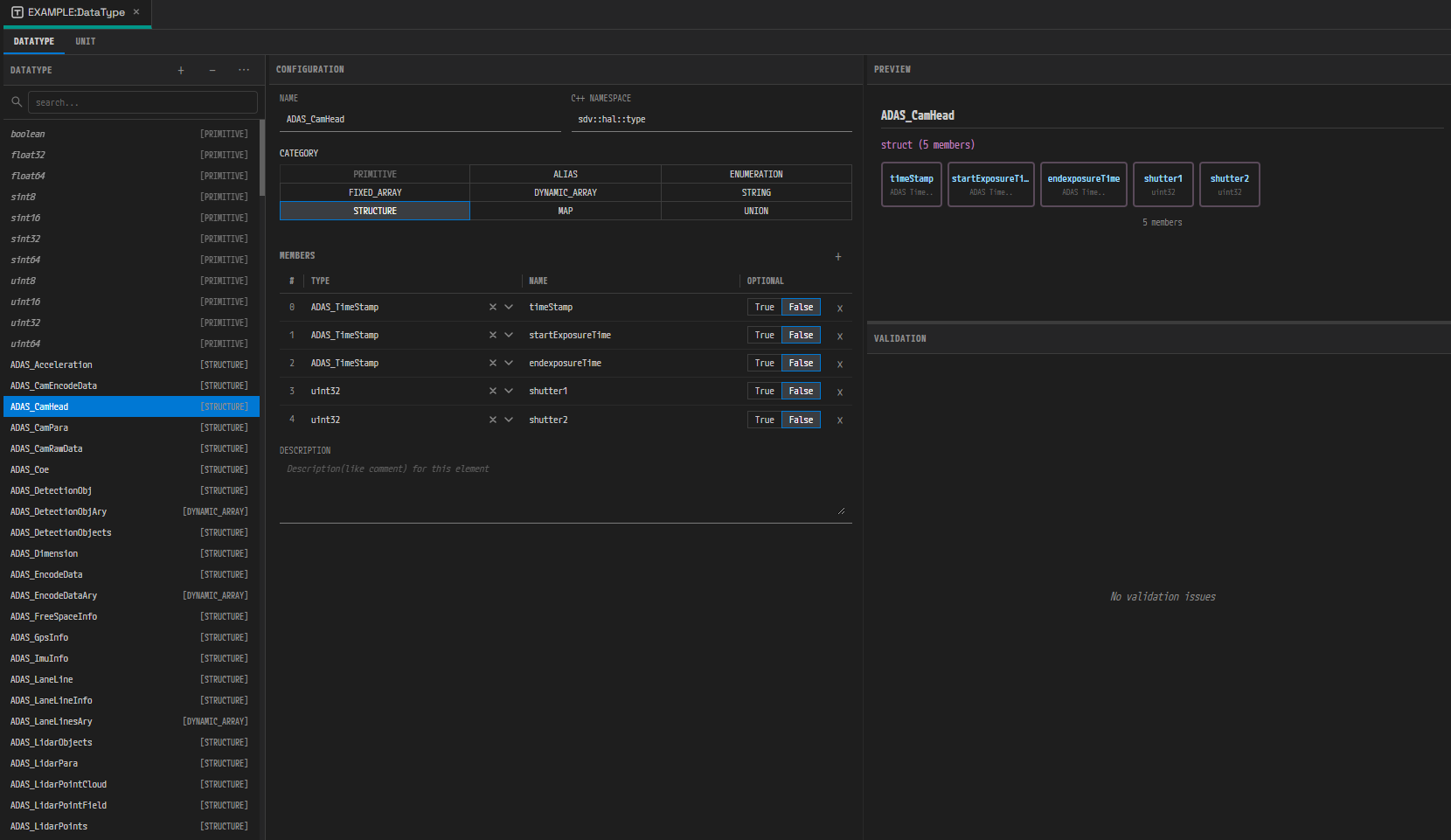Screen dimensions: 1451x840
Task: Set startExposureTime optional to False
Action: click(801, 335)
